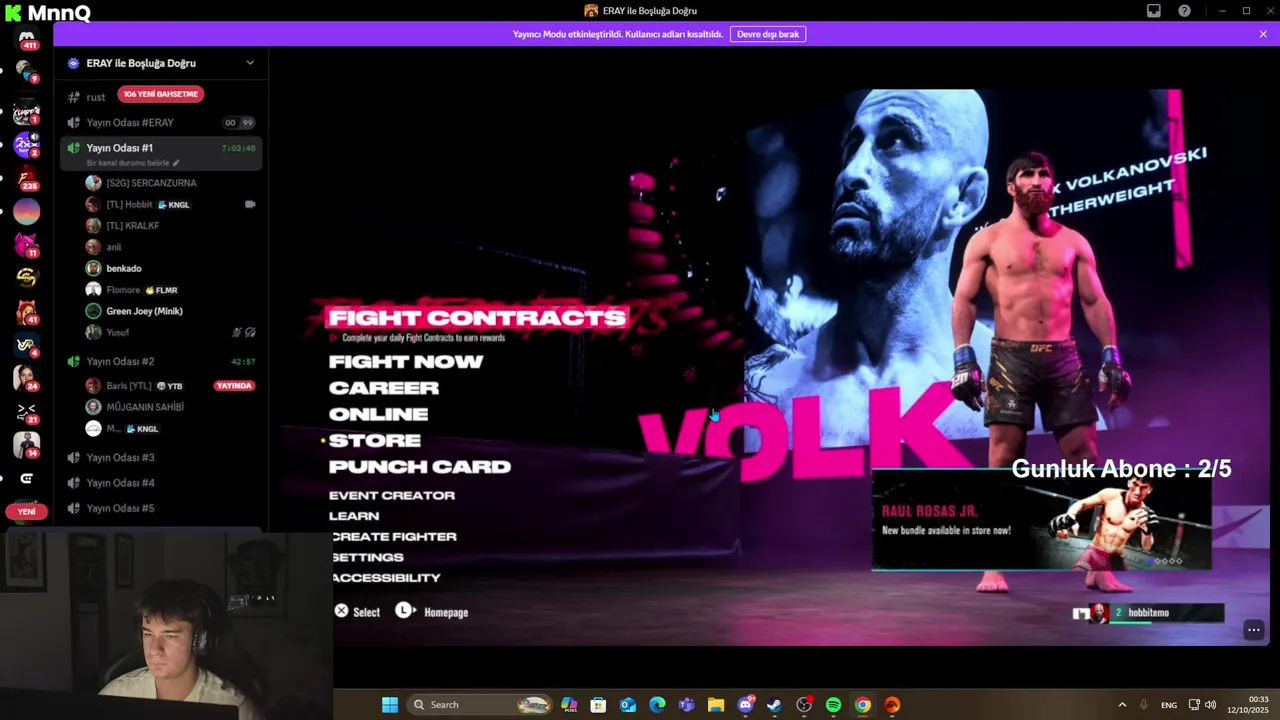Click the Homepage L button prompt
Screen dimensions: 1280x720
click(x=432, y=611)
